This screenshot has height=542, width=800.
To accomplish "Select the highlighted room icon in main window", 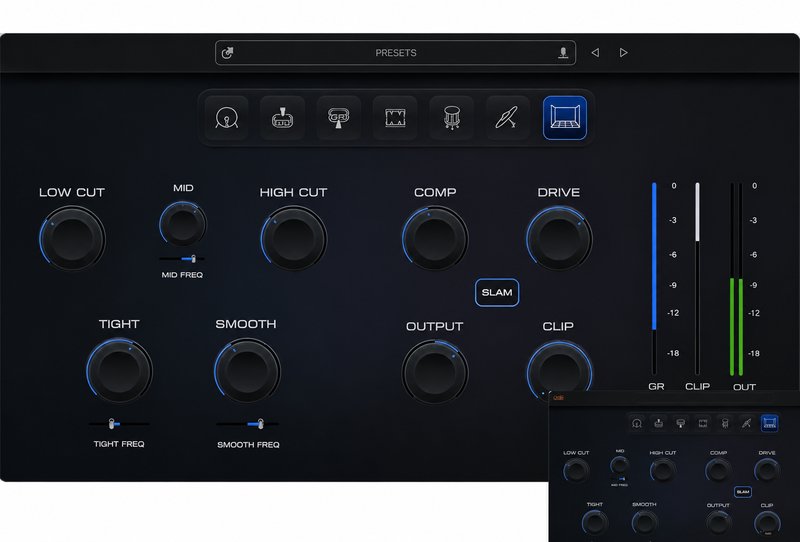I will point(565,118).
